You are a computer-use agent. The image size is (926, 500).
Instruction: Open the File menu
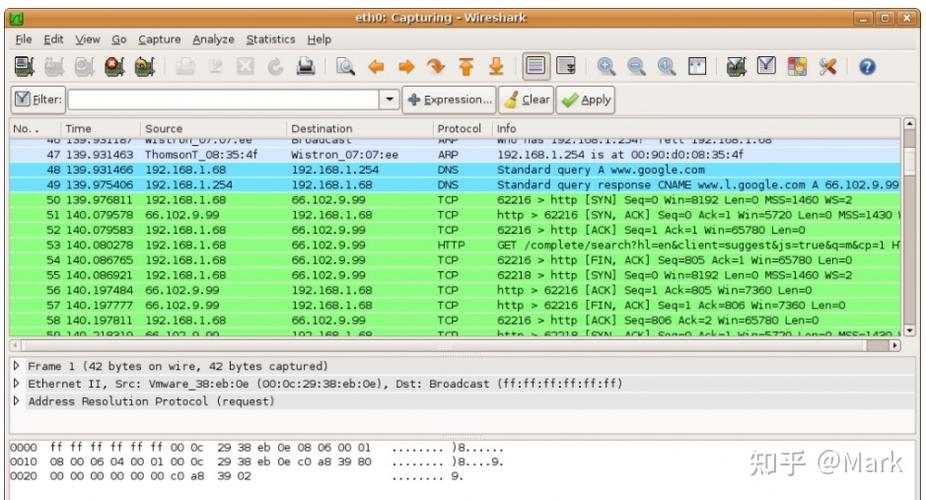tap(24, 40)
